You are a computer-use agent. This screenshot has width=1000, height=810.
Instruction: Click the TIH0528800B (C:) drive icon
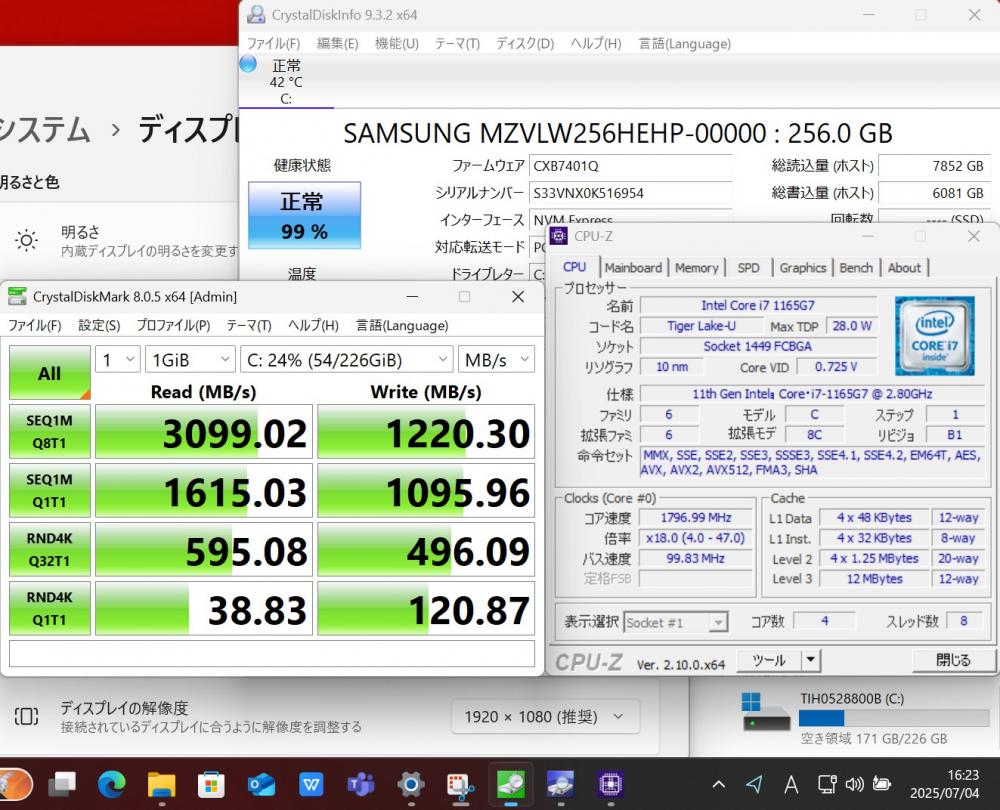click(767, 712)
